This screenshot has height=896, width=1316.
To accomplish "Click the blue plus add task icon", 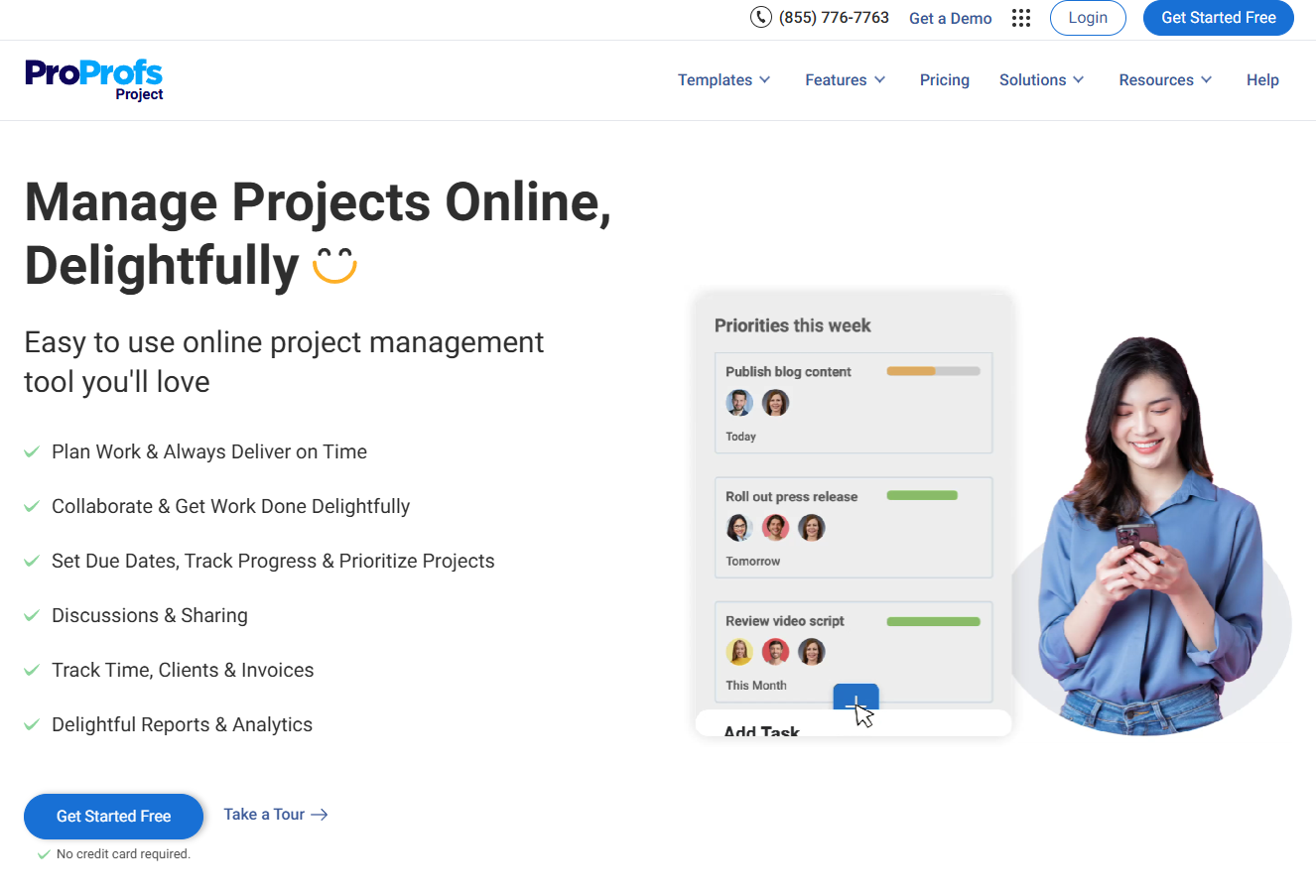I will pyautogui.click(x=855, y=699).
